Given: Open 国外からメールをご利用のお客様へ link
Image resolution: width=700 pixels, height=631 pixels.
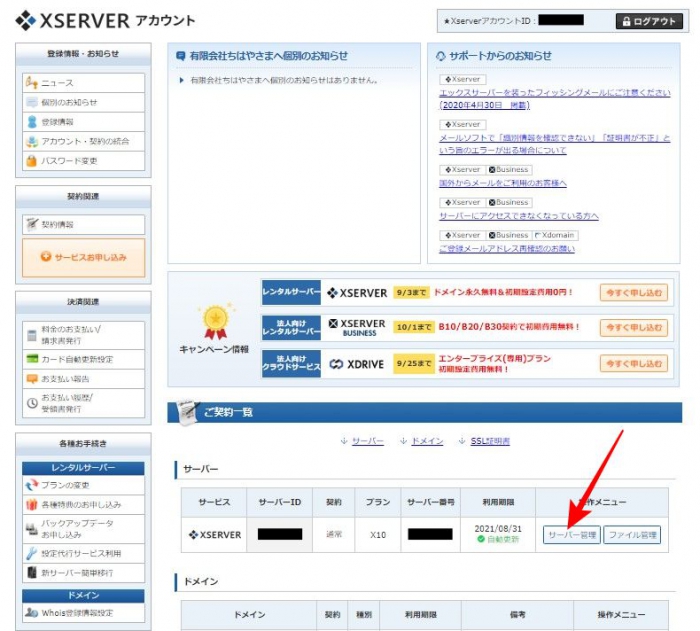Looking at the screenshot, I should [x=503, y=183].
